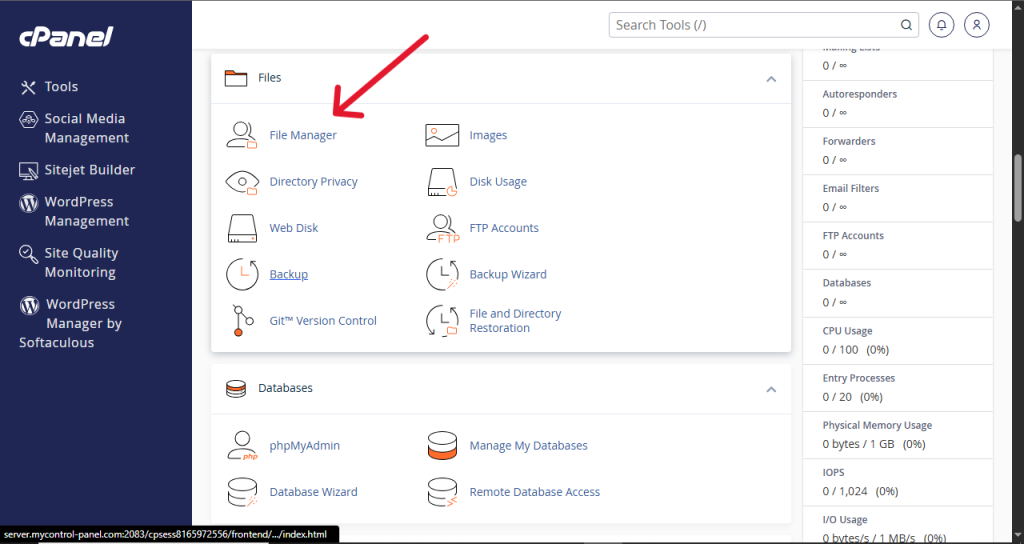
Task: Click the Remote Database Access icon
Action: point(442,492)
